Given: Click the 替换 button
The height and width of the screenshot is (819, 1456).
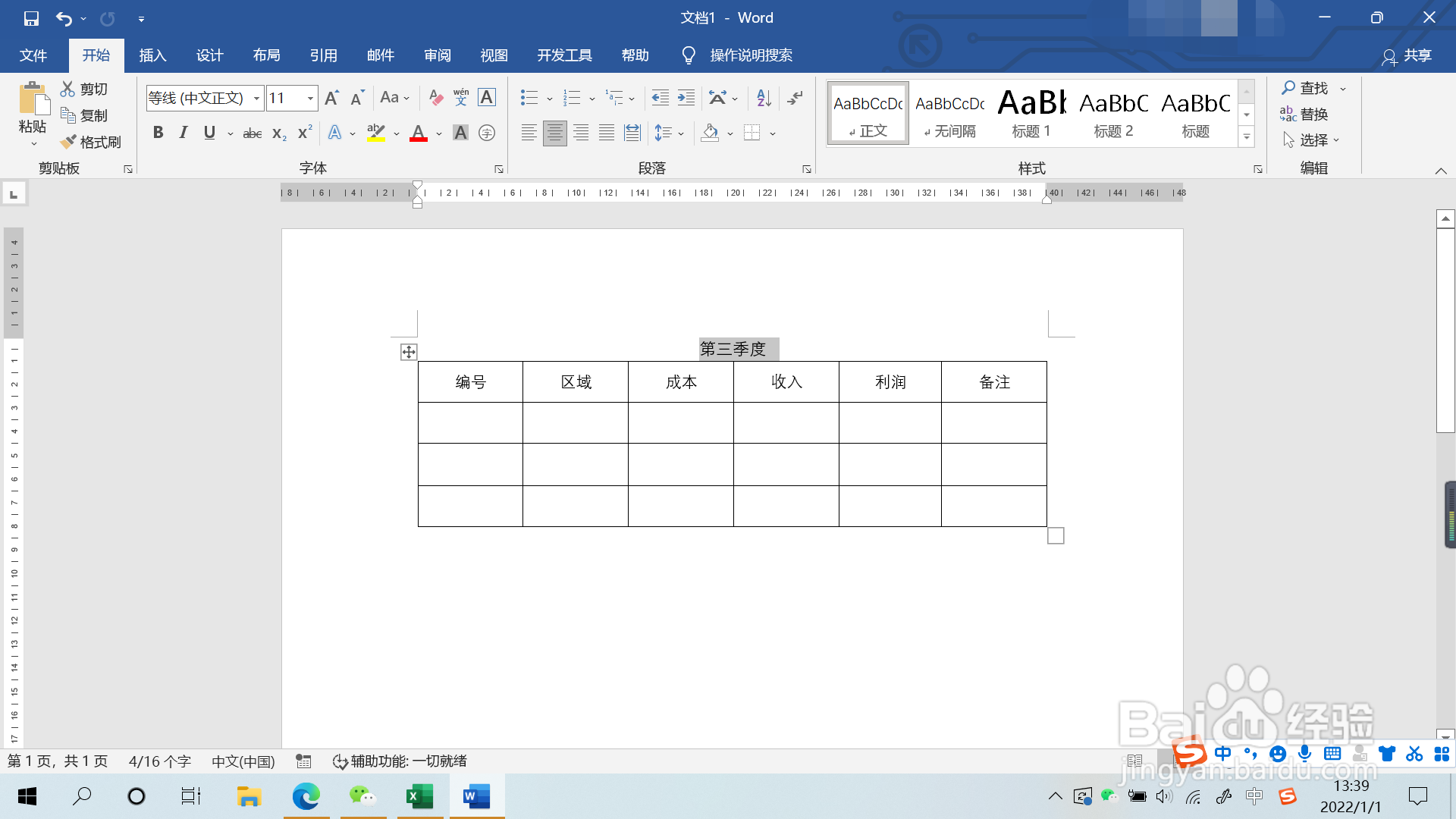Looking at the screenshot, I should pyautogui.click(x=1304, y=115).
